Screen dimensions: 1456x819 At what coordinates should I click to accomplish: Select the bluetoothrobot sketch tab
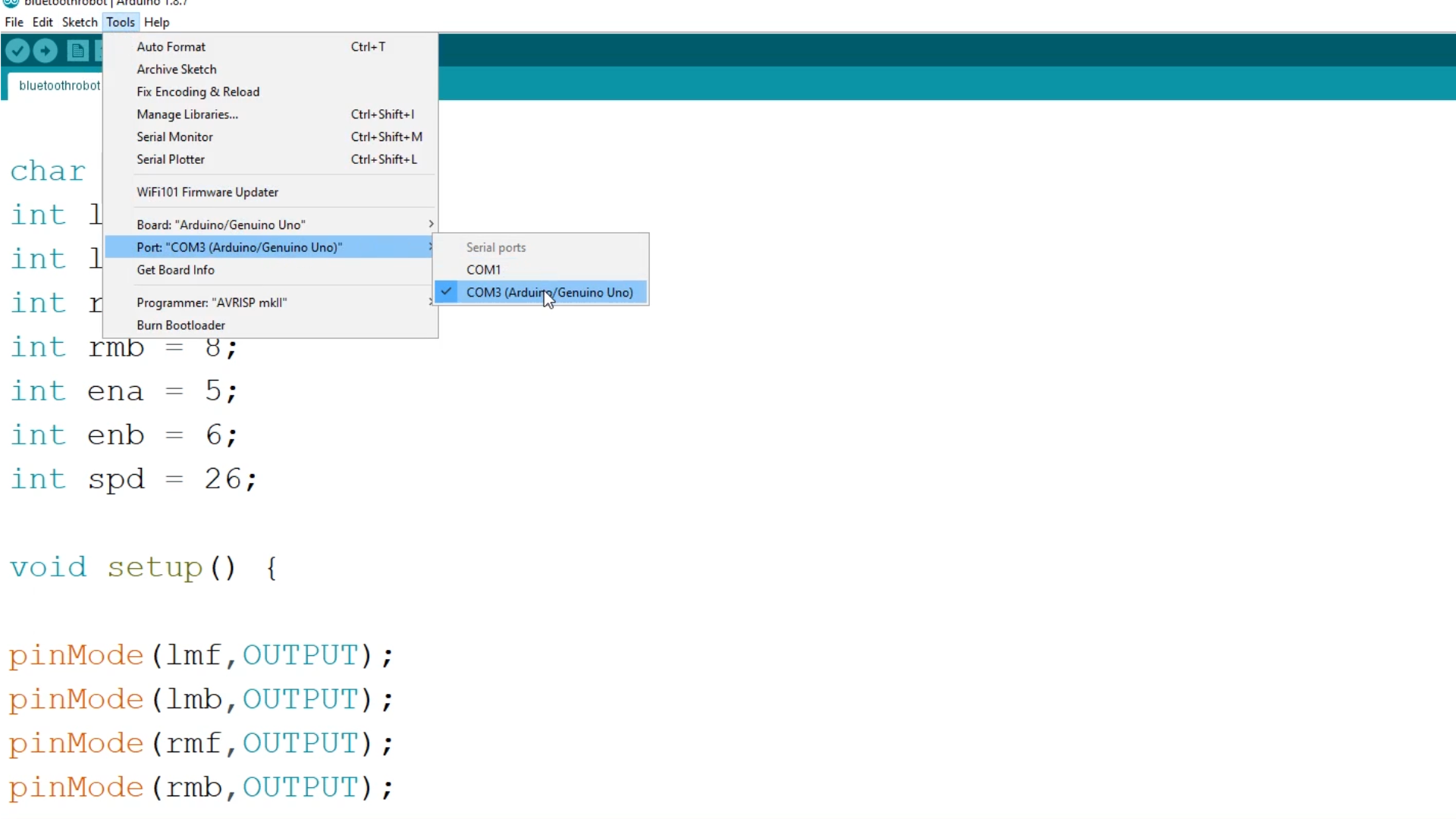pos(59,86)
